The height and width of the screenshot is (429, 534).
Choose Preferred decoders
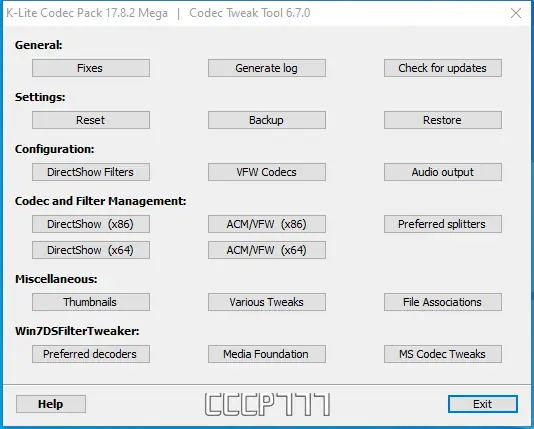[x=91, y=354]
